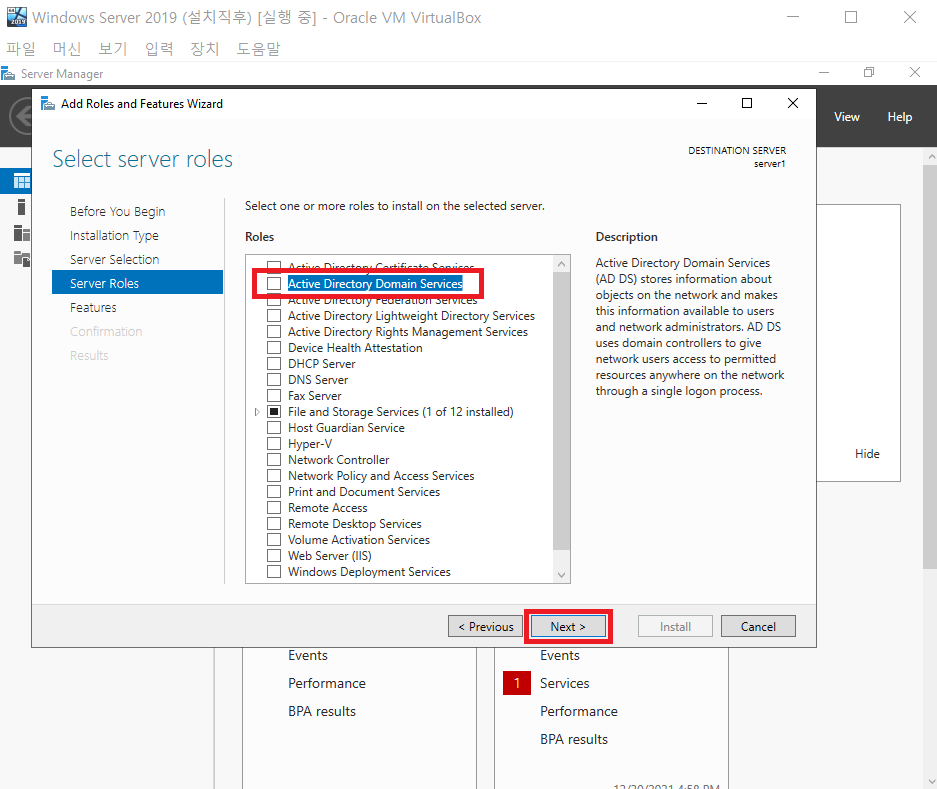This screenshot has height=789, width=937.
Task: Go to the Installation Type step
Action: [x=114, y=236]
